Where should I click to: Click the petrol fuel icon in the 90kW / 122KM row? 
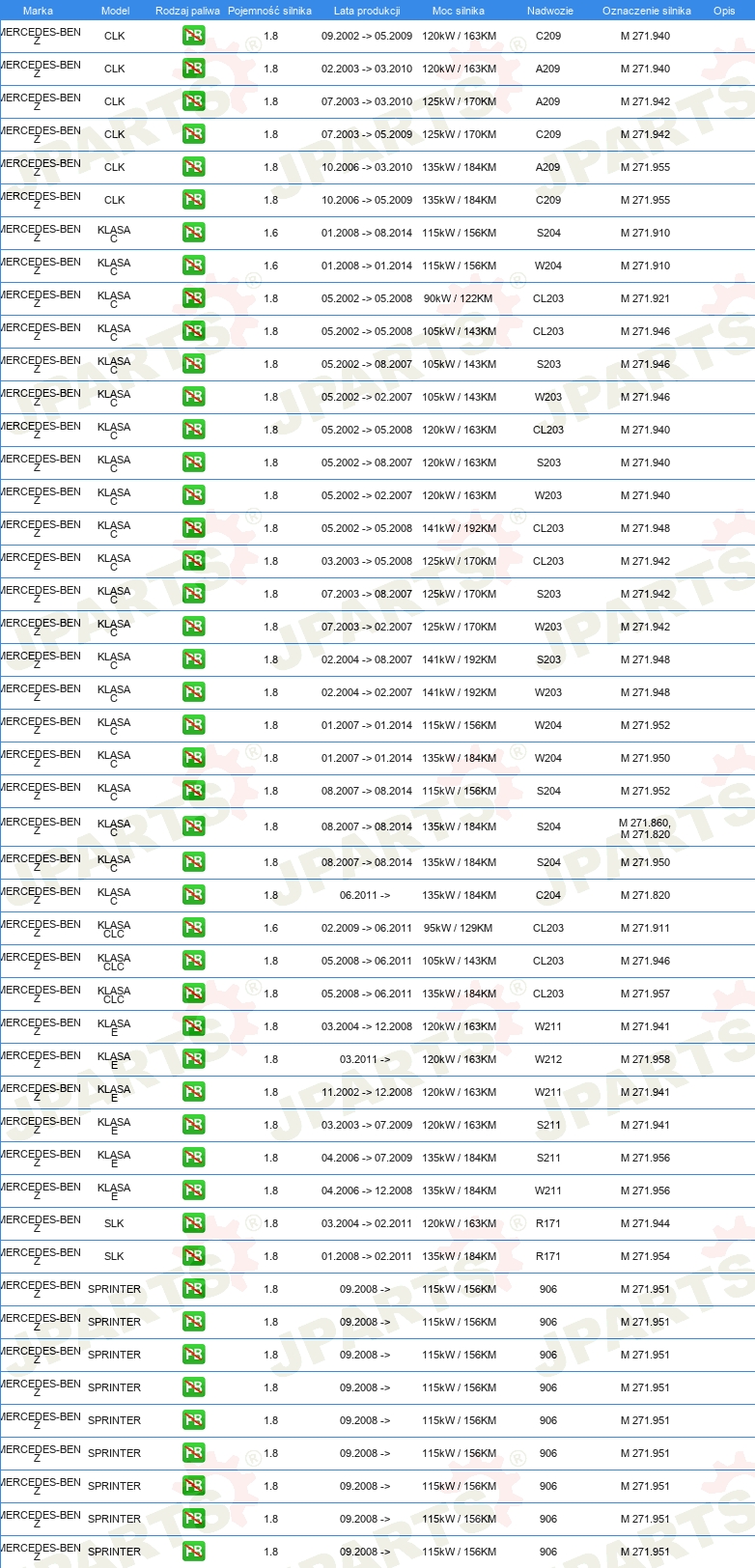(194, 298)
